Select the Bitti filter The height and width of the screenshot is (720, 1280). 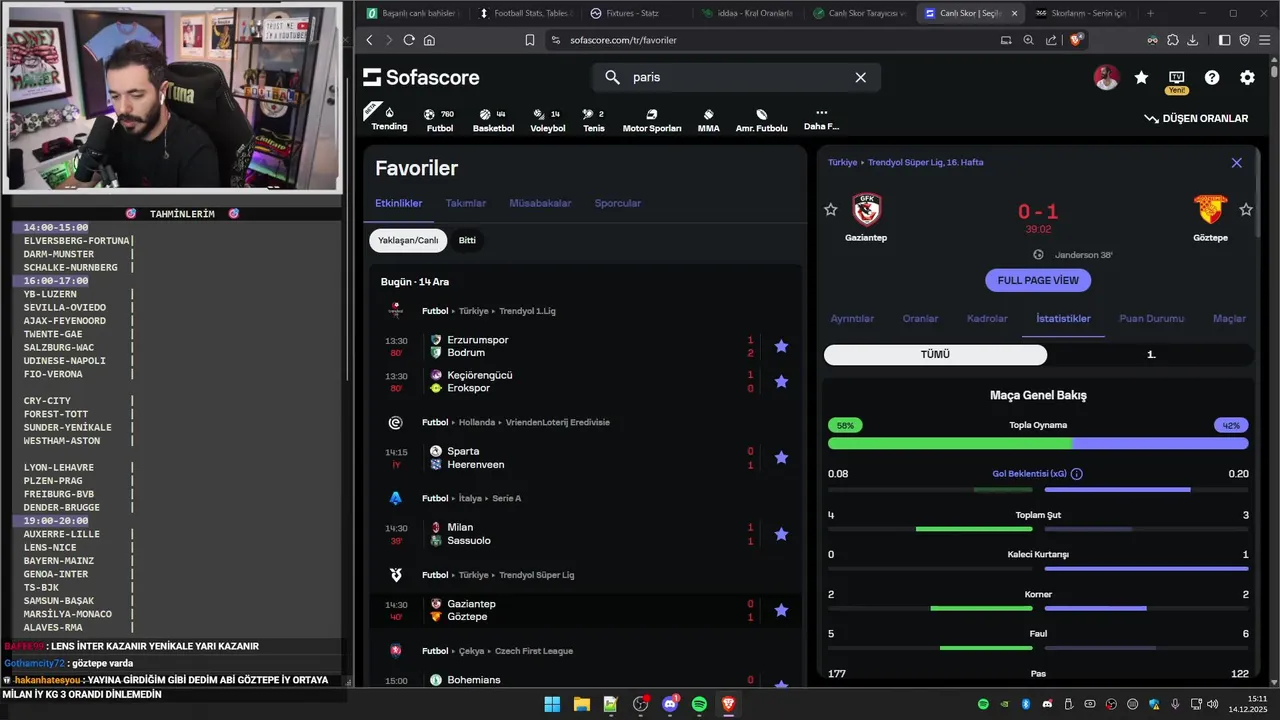click(x=467, y=241)
